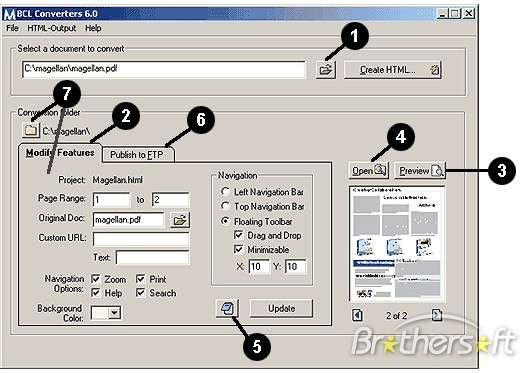This screenshot has height=373, width=520.
Task: Open the Help menu
Action: [93, 28]
